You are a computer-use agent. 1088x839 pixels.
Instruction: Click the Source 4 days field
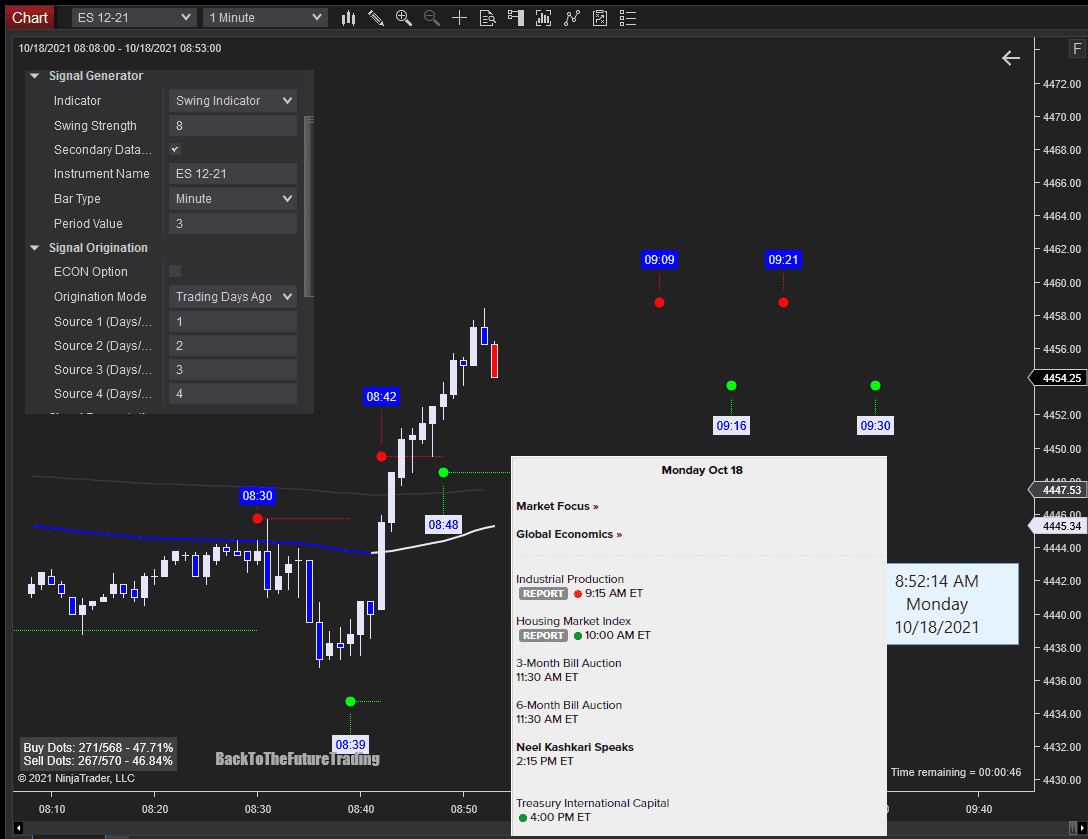[x=233, y=393]
